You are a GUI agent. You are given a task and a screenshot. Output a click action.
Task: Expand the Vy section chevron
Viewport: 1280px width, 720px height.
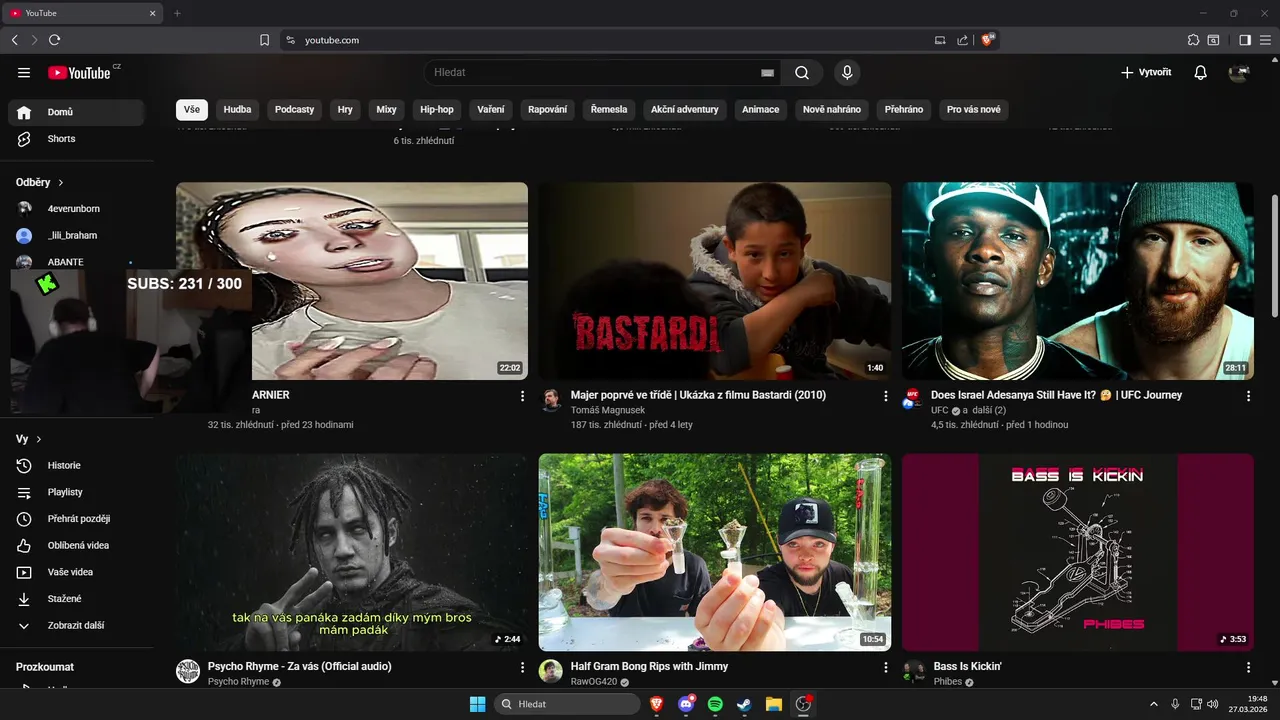tap(39, 439)
